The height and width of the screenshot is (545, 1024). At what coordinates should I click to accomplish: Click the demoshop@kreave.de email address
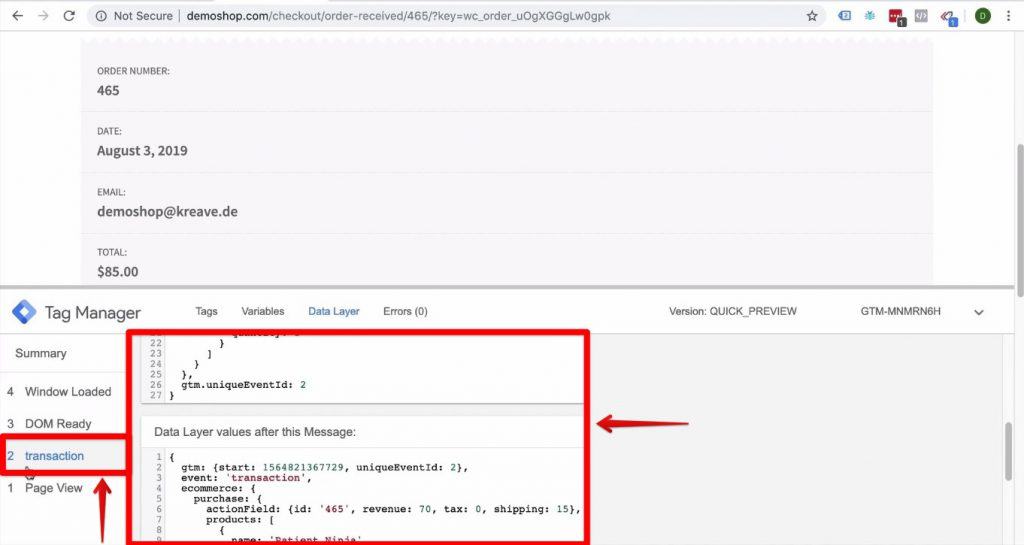click(167, 211)
